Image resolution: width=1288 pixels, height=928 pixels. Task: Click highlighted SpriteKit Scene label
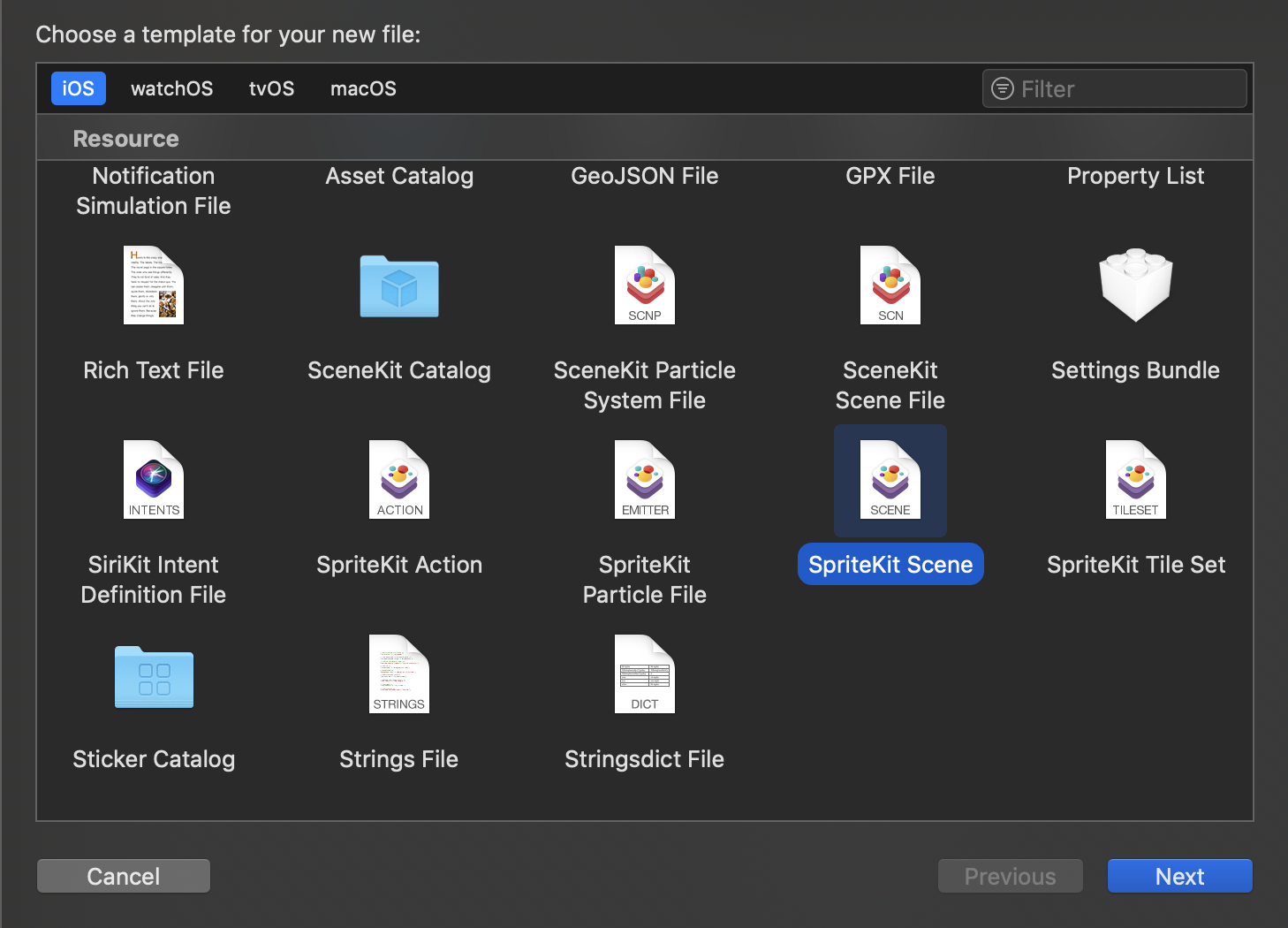[x=890, y=564]
